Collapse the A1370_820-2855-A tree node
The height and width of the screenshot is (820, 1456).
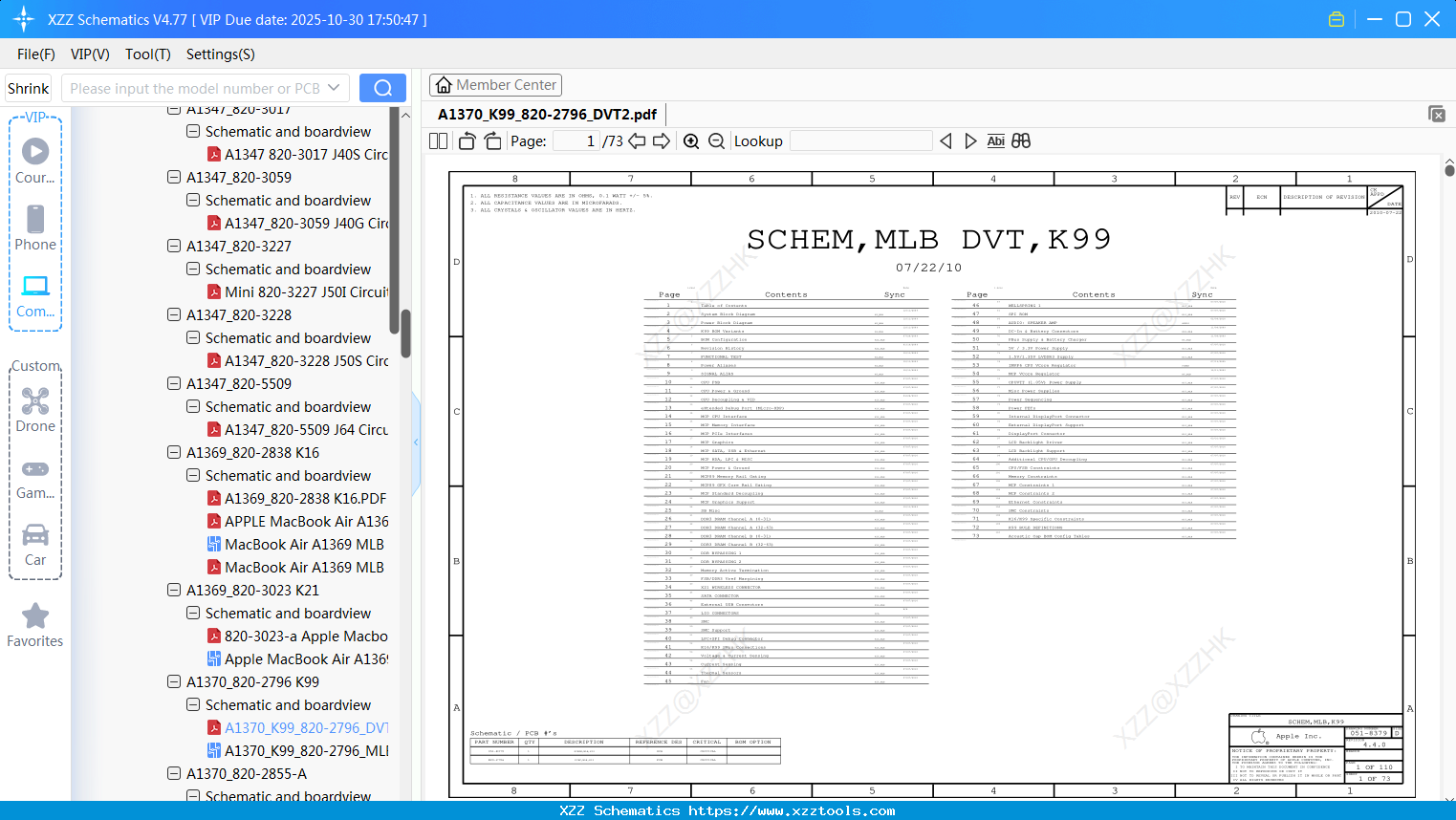(x=174, y=773)
